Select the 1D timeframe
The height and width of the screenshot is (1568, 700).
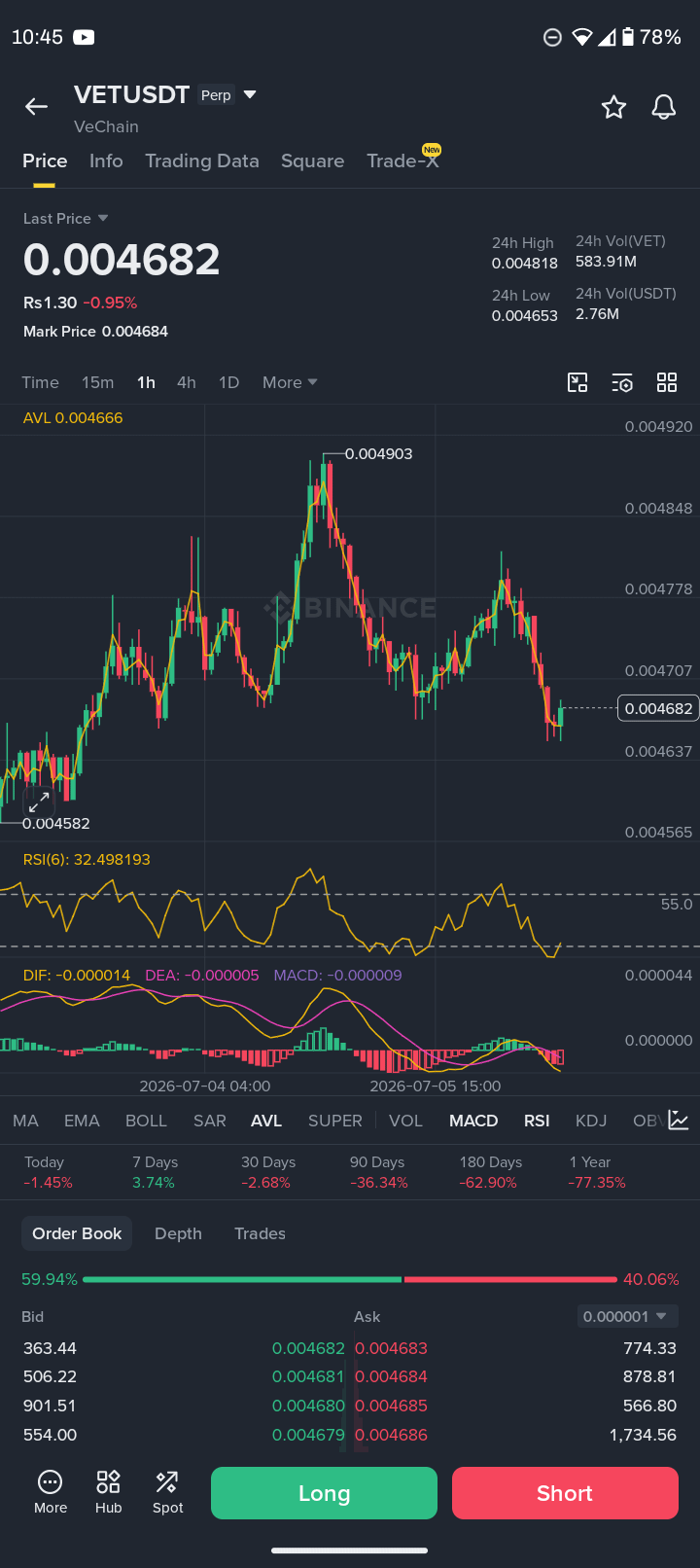(229, 382)
